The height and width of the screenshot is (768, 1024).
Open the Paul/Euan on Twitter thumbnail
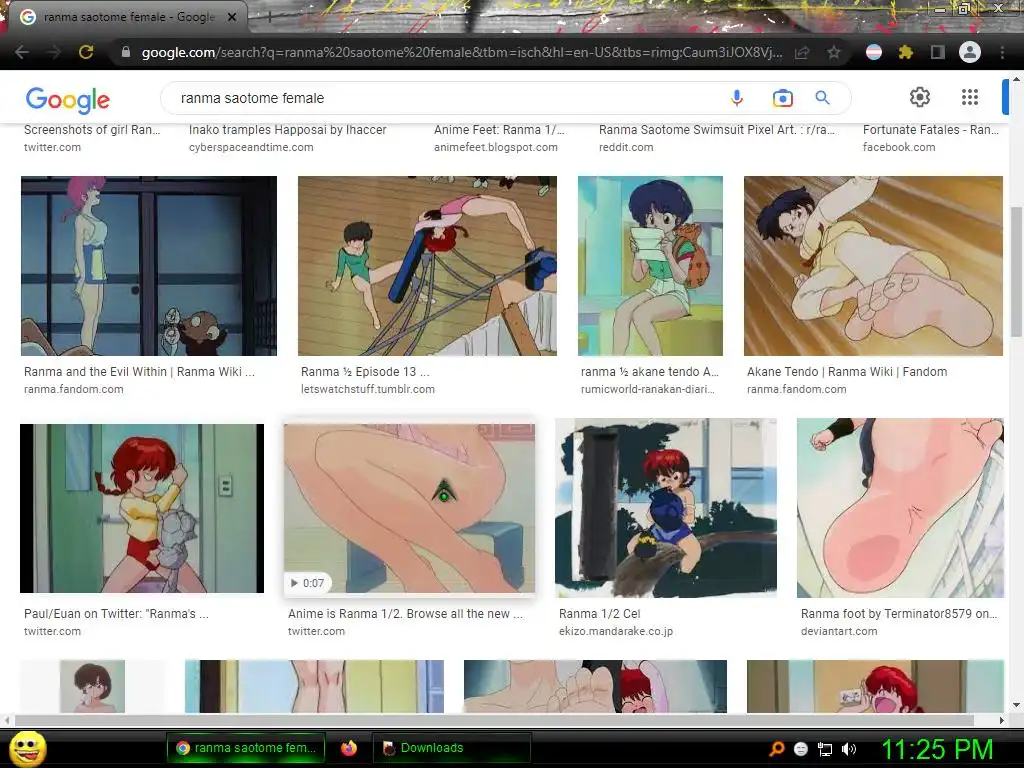pos(142,508)
